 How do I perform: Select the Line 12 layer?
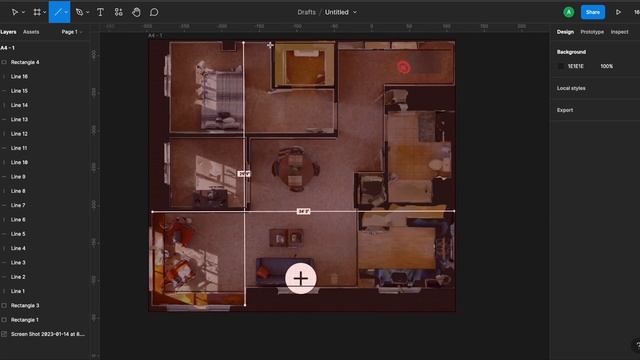19,133
